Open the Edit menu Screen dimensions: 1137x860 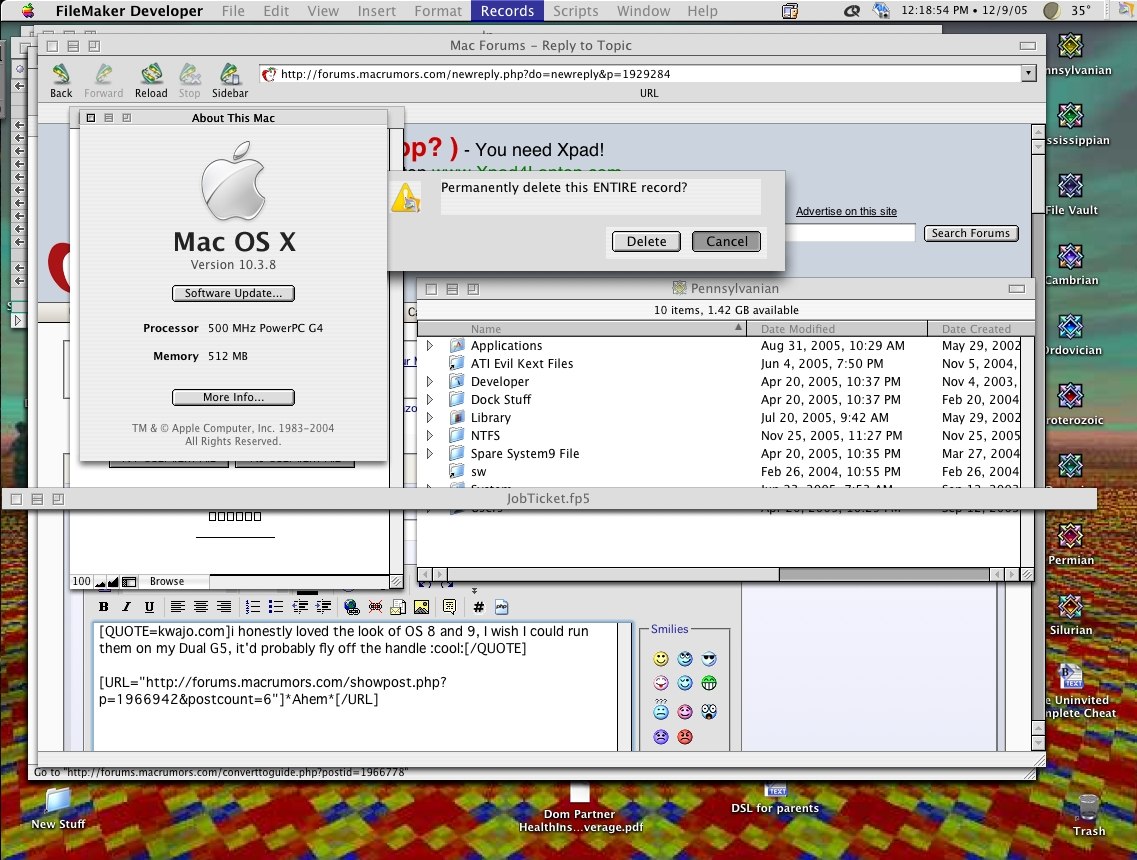coord(276,11)
